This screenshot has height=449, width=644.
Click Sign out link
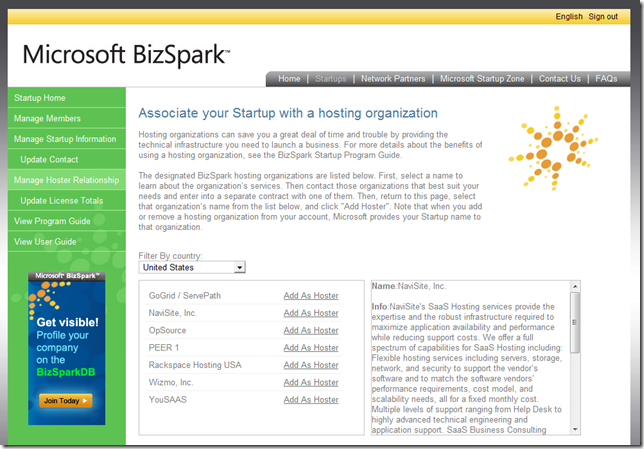pyautogui.click(x=603, y=16)
